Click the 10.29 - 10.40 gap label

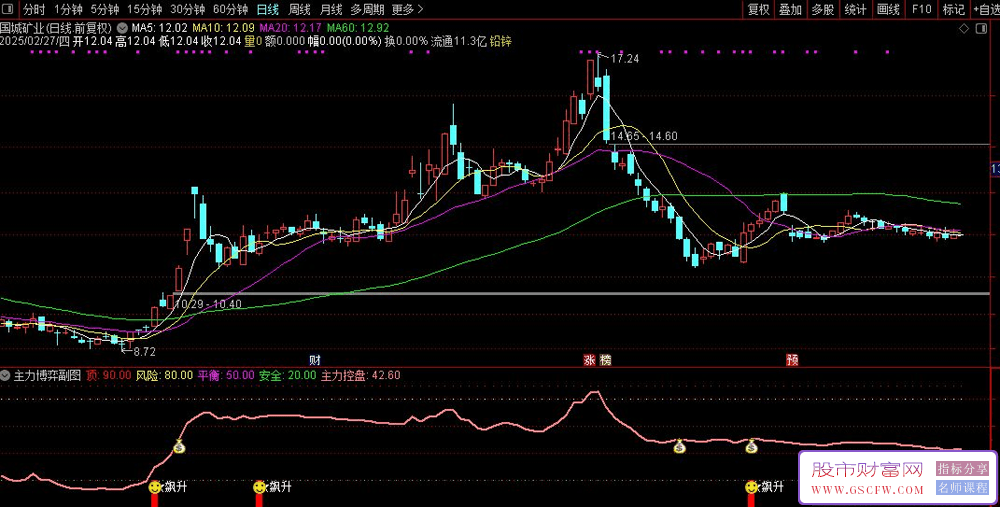(207, 304)
